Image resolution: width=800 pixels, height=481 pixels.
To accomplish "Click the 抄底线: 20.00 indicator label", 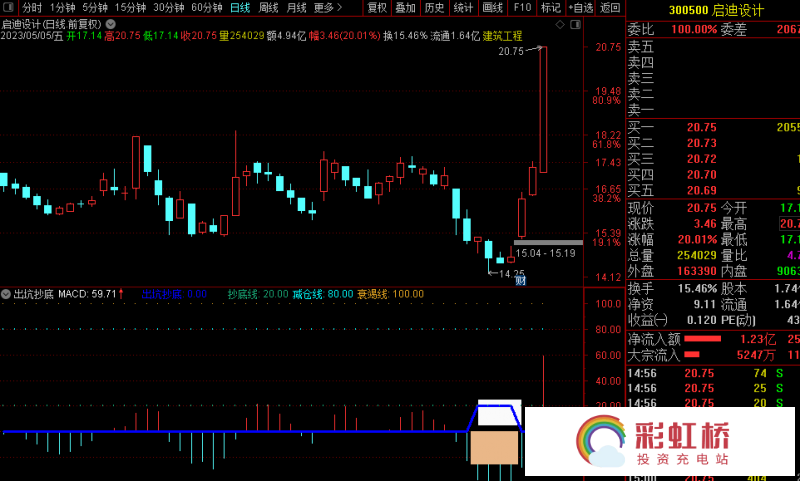I will coord(258,294).
